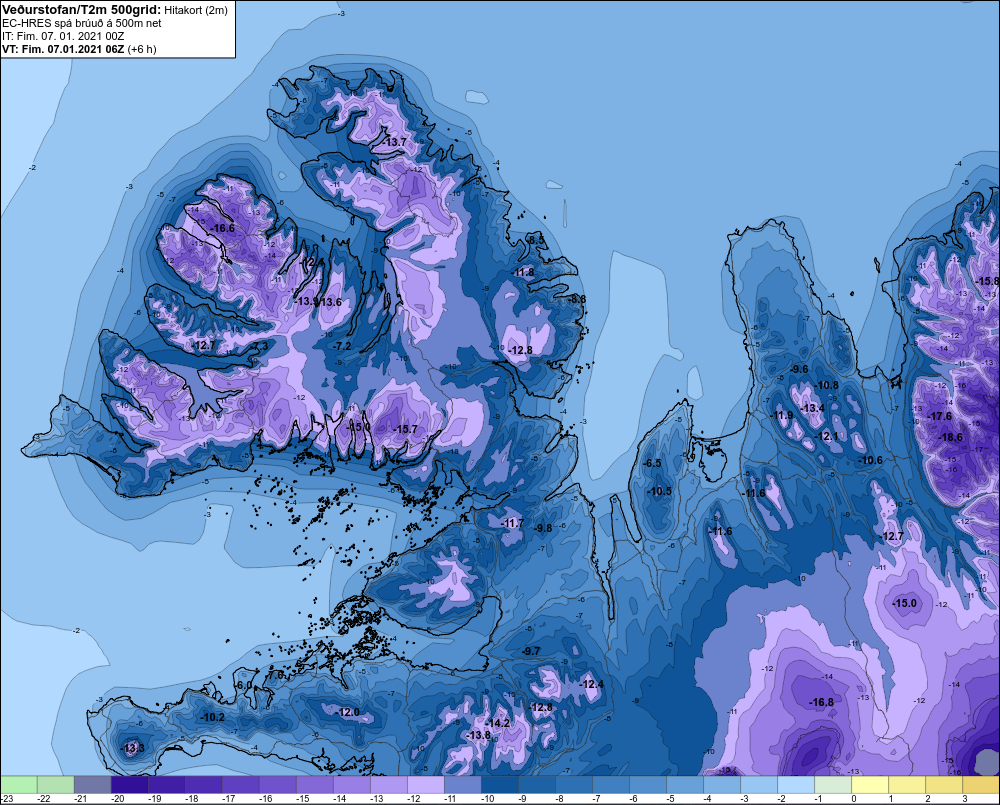Click the -10.6 temperature label
Image resolution: width=1000 pixels, height=805 pixels.
click(x=871, y=461)
